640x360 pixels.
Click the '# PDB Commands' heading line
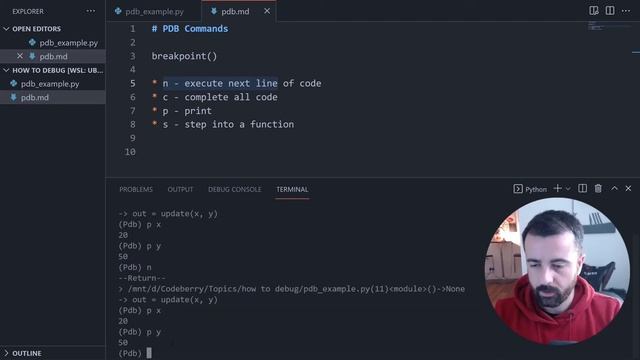[190, 29]
